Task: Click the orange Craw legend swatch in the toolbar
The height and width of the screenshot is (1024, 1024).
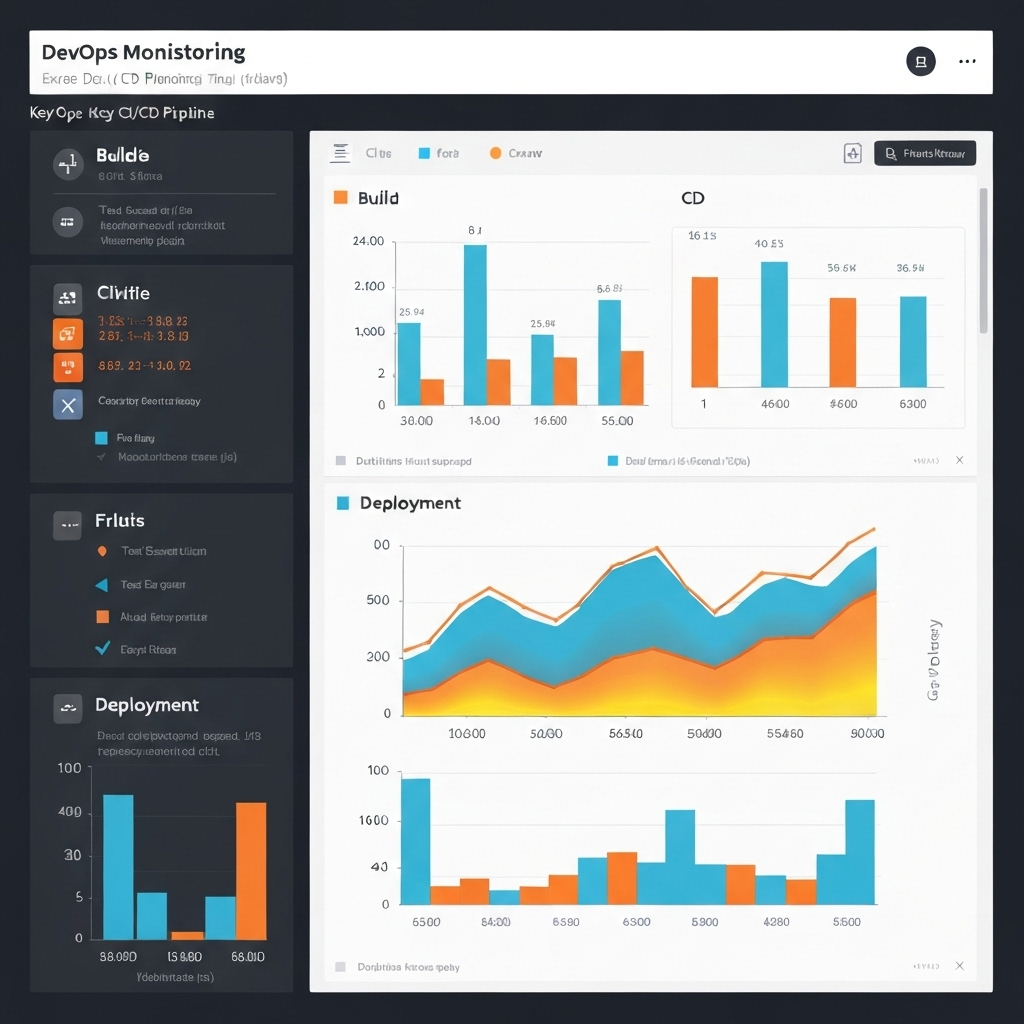Action: pyautogui.click(x=497, y=152)
